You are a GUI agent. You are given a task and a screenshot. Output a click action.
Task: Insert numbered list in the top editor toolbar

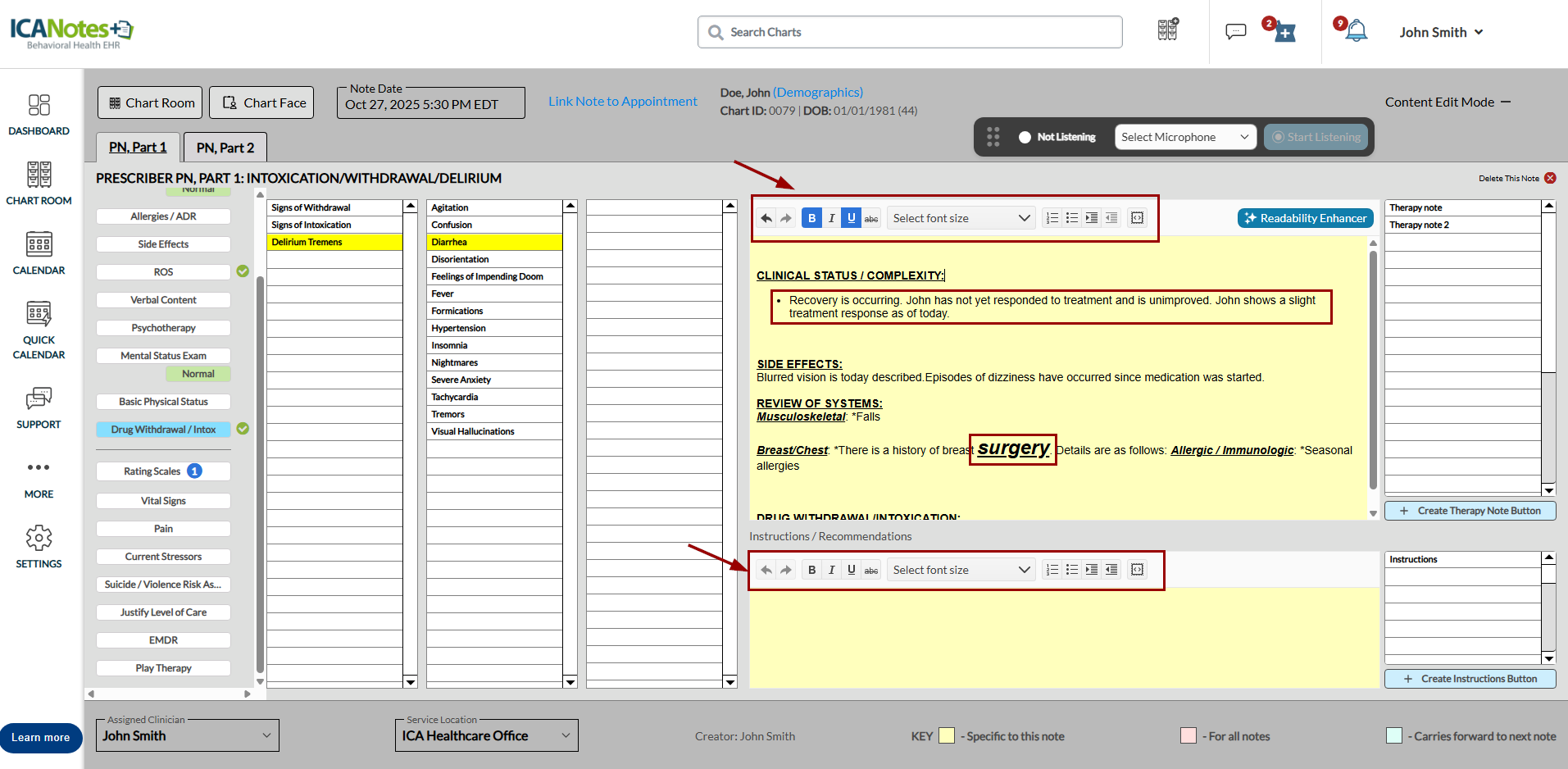coord(1052,218)
